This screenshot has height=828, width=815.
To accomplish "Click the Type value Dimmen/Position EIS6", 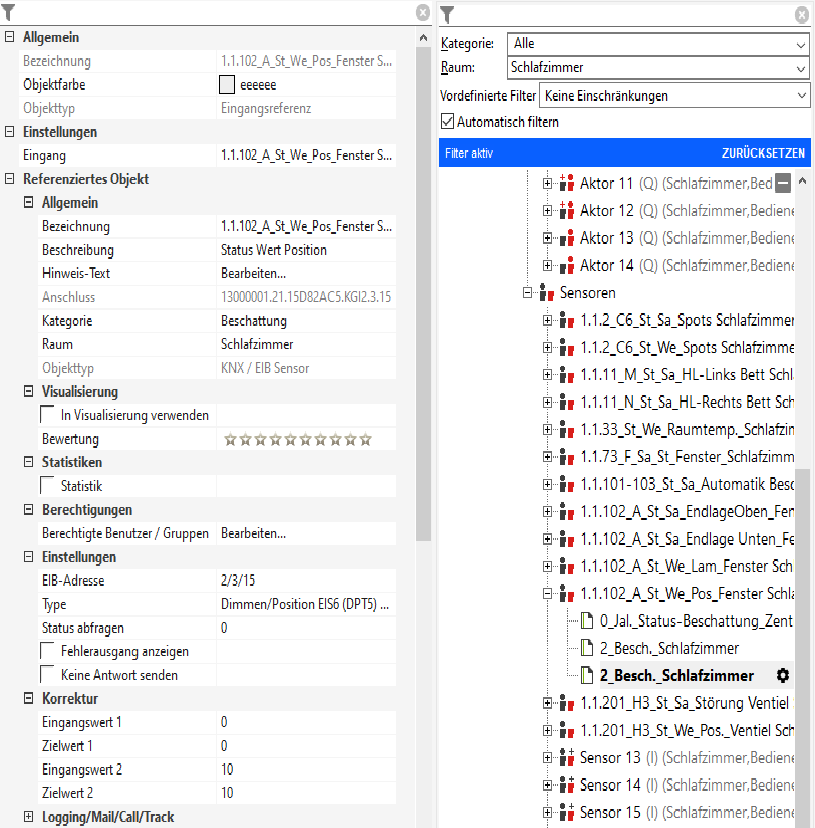I will coord(305,604).
